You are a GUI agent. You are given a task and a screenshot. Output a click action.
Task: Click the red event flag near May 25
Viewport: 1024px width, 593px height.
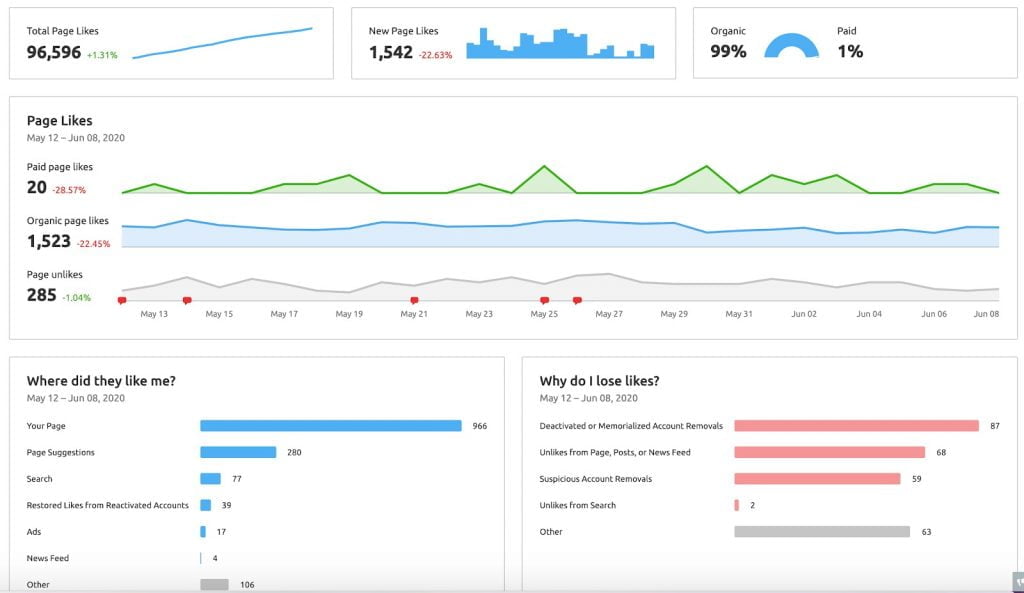point(544,299)
